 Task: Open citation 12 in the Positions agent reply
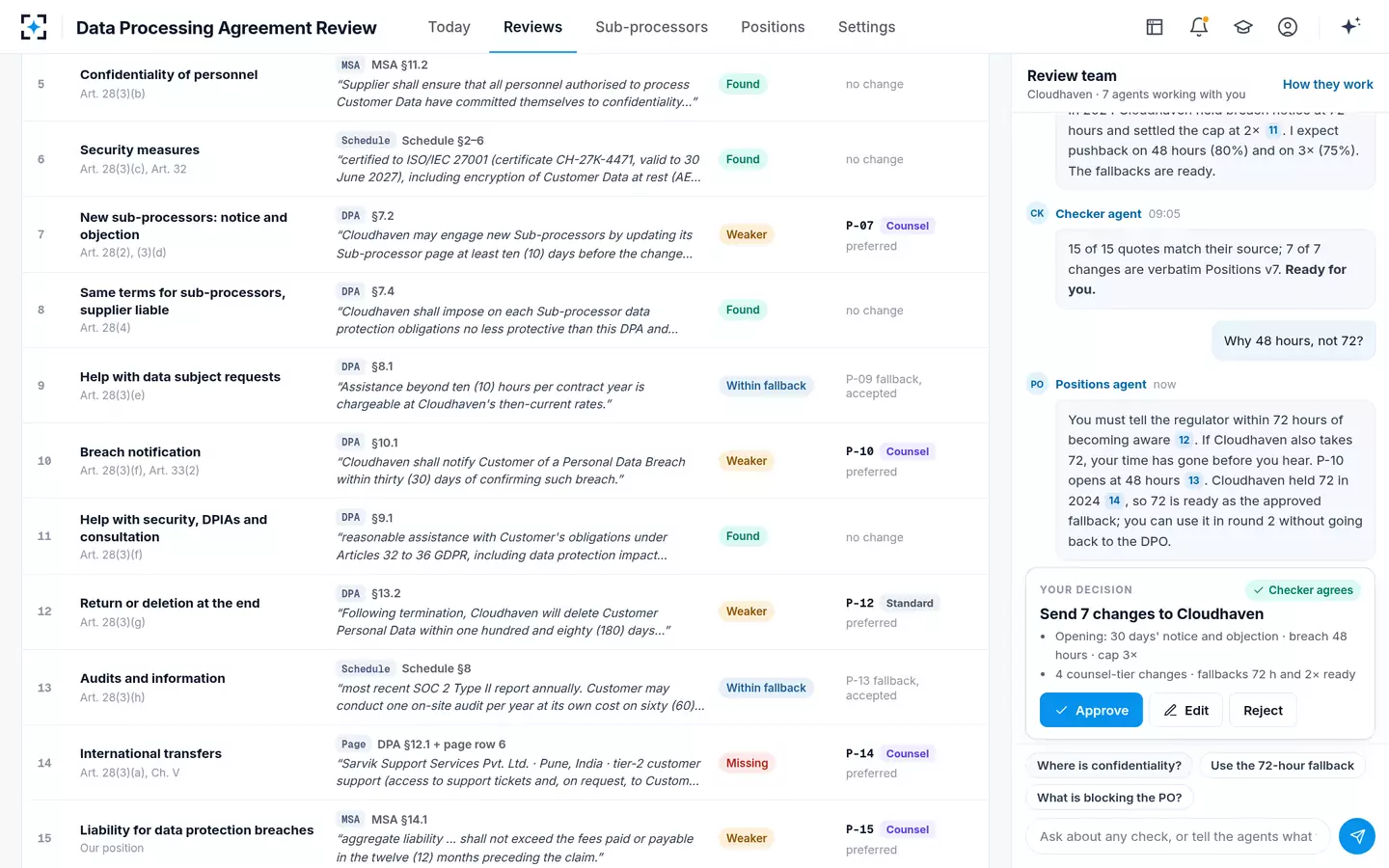pyautogui.click(x=1184, y=440)
